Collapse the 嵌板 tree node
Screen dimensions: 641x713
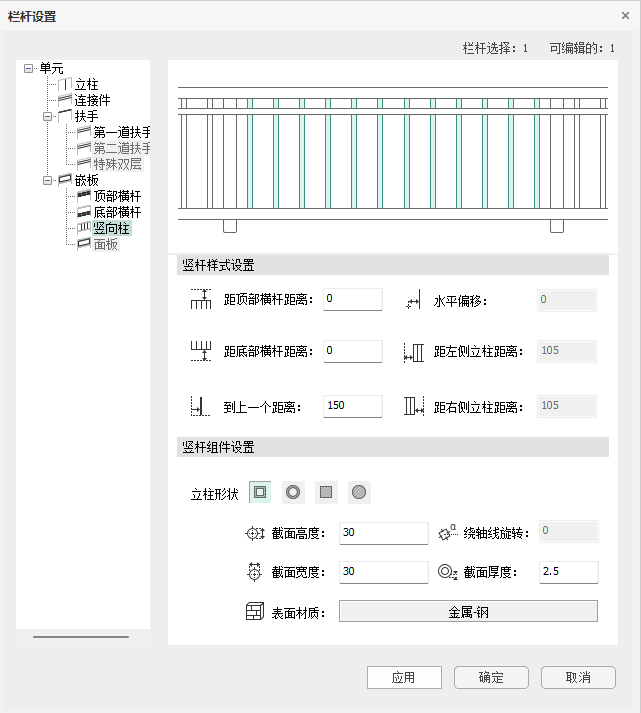coord(47,181)
